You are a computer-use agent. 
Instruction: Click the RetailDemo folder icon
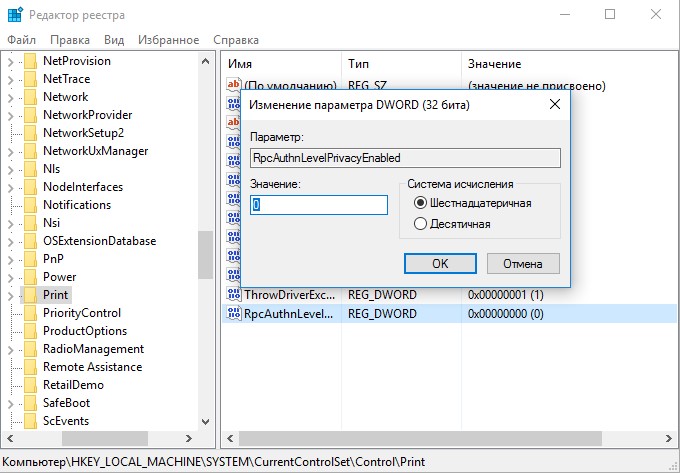click(30, 385)
